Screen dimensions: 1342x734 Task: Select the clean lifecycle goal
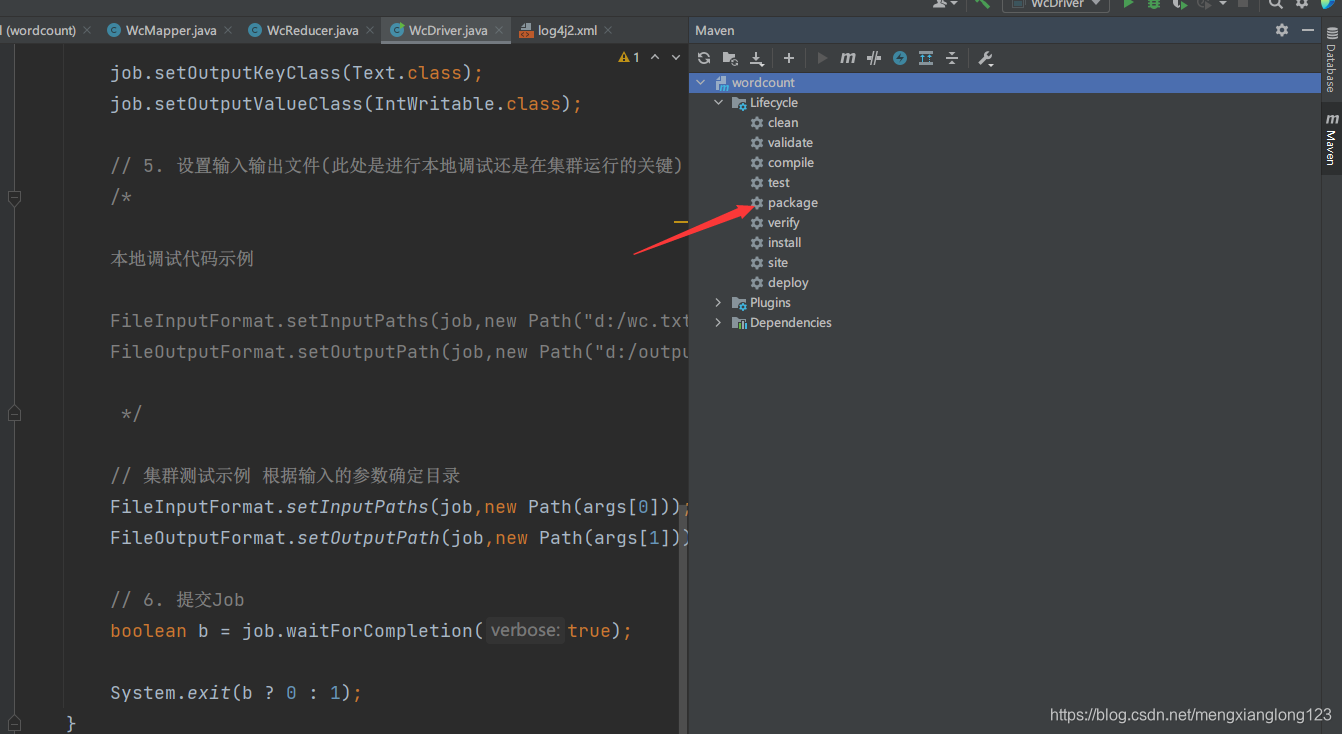783,123
